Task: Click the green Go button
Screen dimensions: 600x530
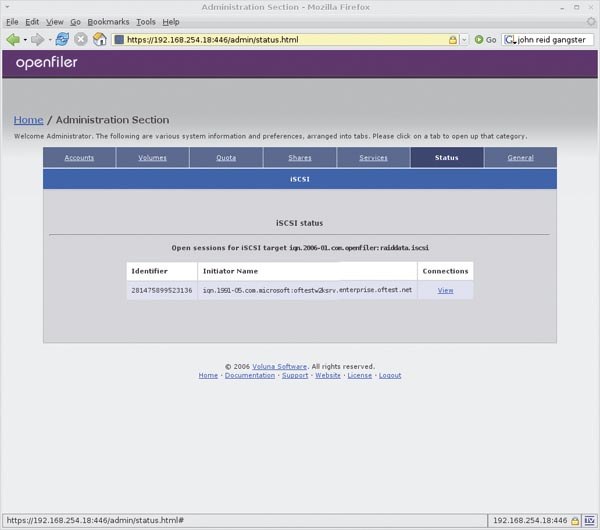Action: (485, 40)
